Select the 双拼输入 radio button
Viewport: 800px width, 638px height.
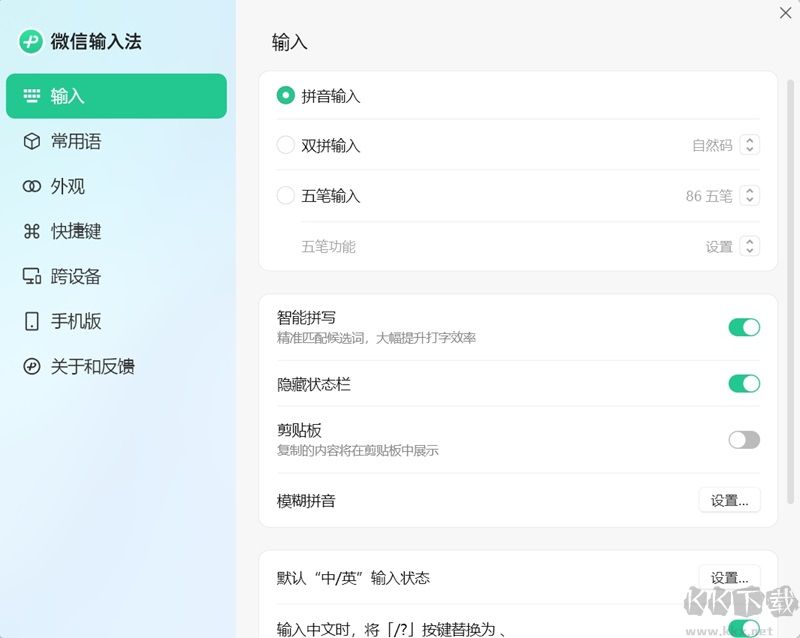286,145
